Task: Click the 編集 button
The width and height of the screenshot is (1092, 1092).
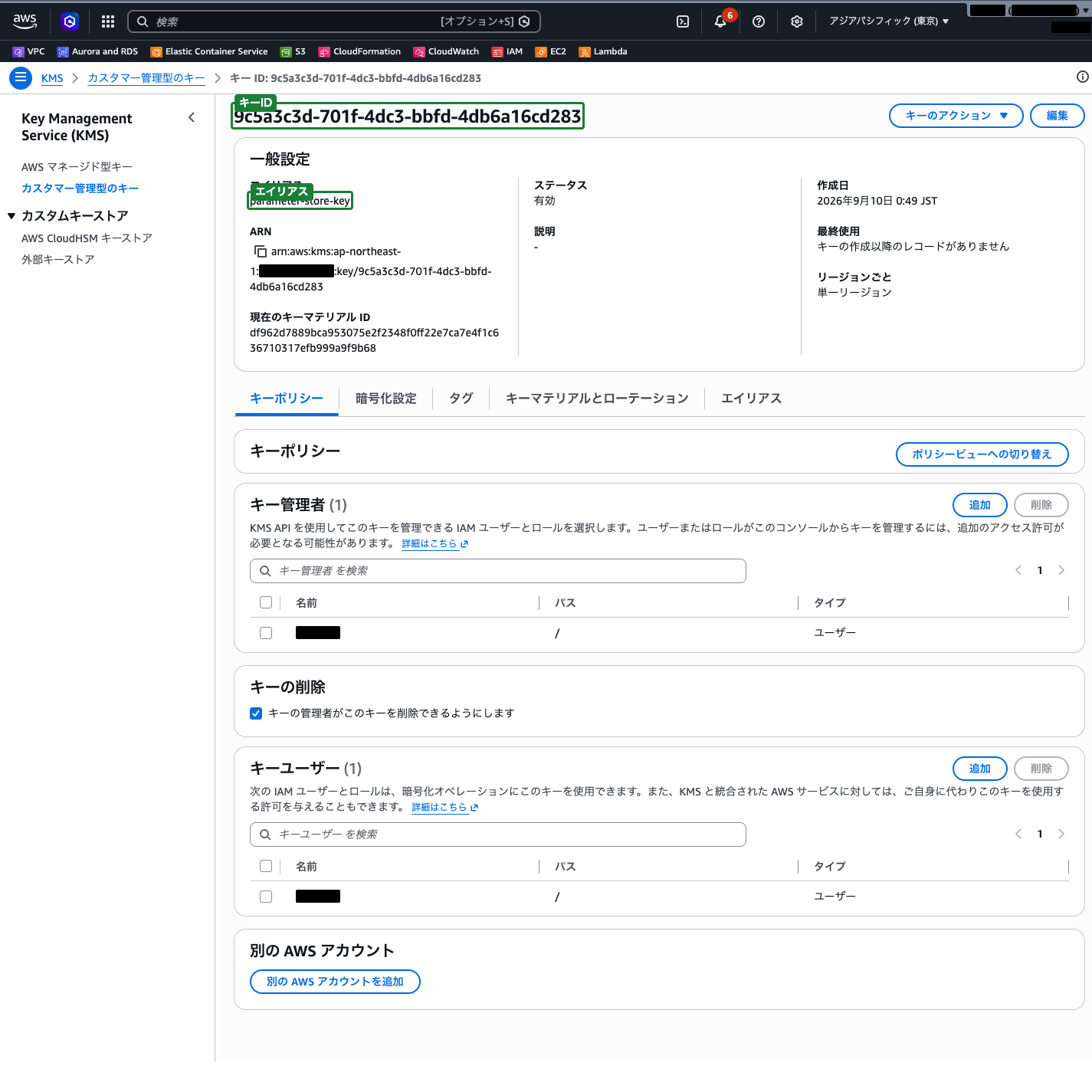Action: tap(1058, 116)
